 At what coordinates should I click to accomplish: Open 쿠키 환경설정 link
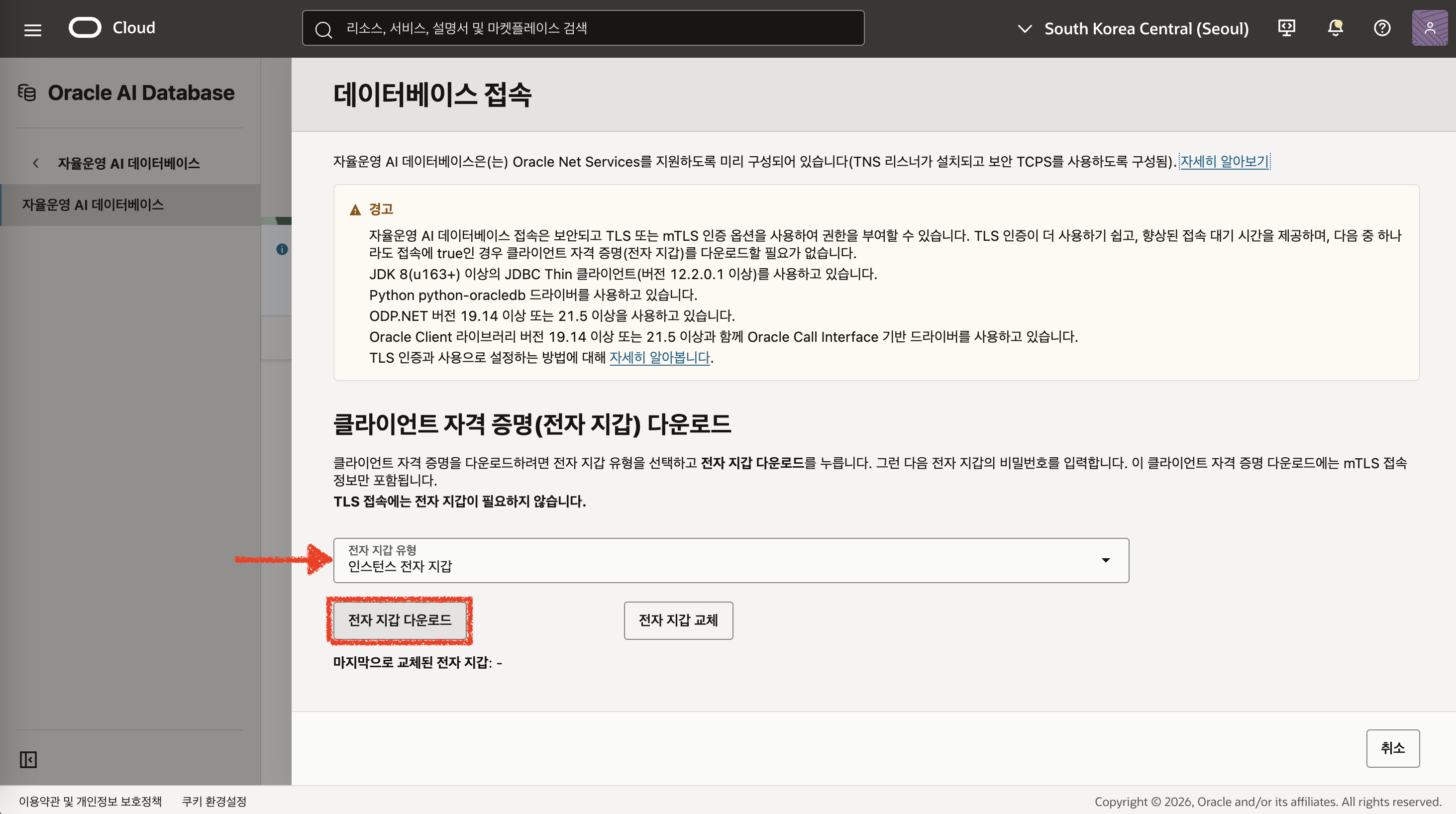click(214, 801)
